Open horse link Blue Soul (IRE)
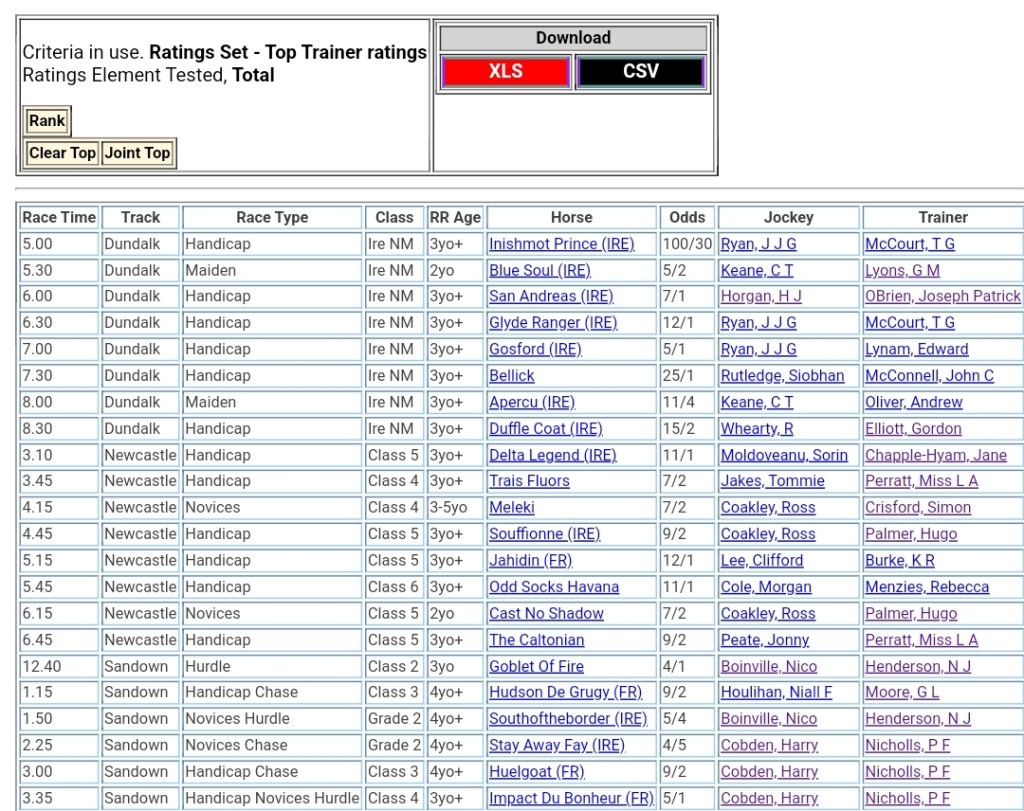This screenshot has width=1024, height=811. pyautogui.click(x=539, y=270)
